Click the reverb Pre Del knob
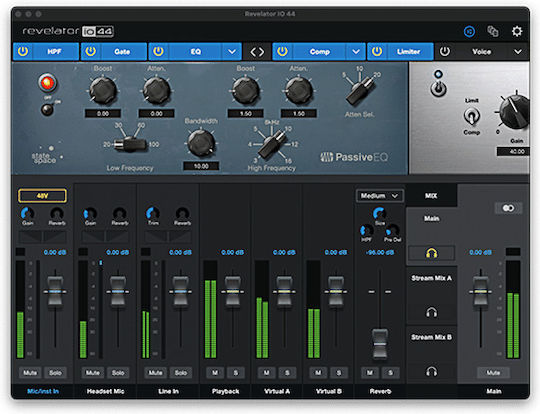 (393, 230)
